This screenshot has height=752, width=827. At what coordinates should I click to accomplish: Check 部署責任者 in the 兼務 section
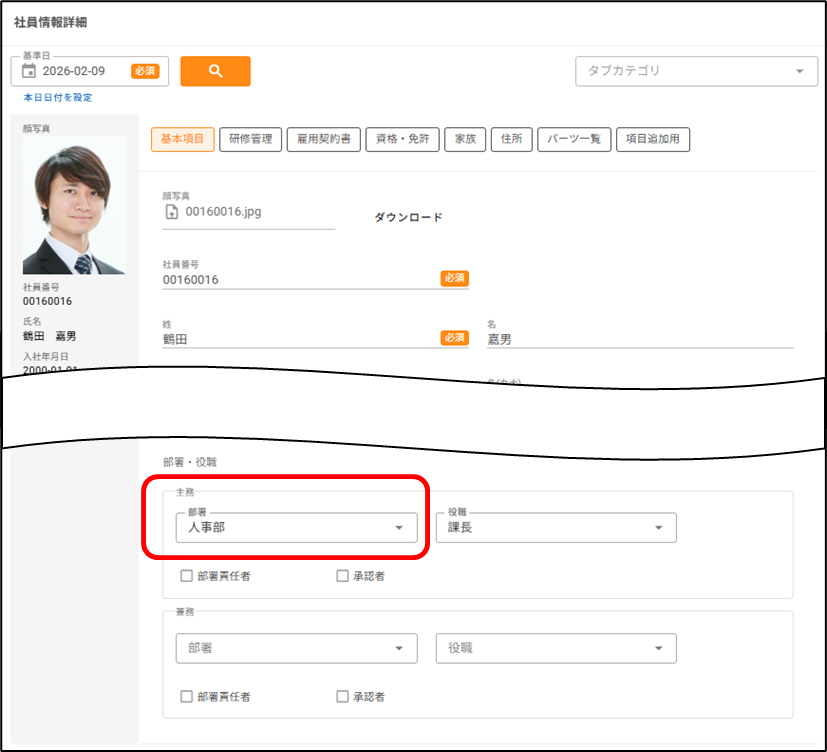point(186,696)
